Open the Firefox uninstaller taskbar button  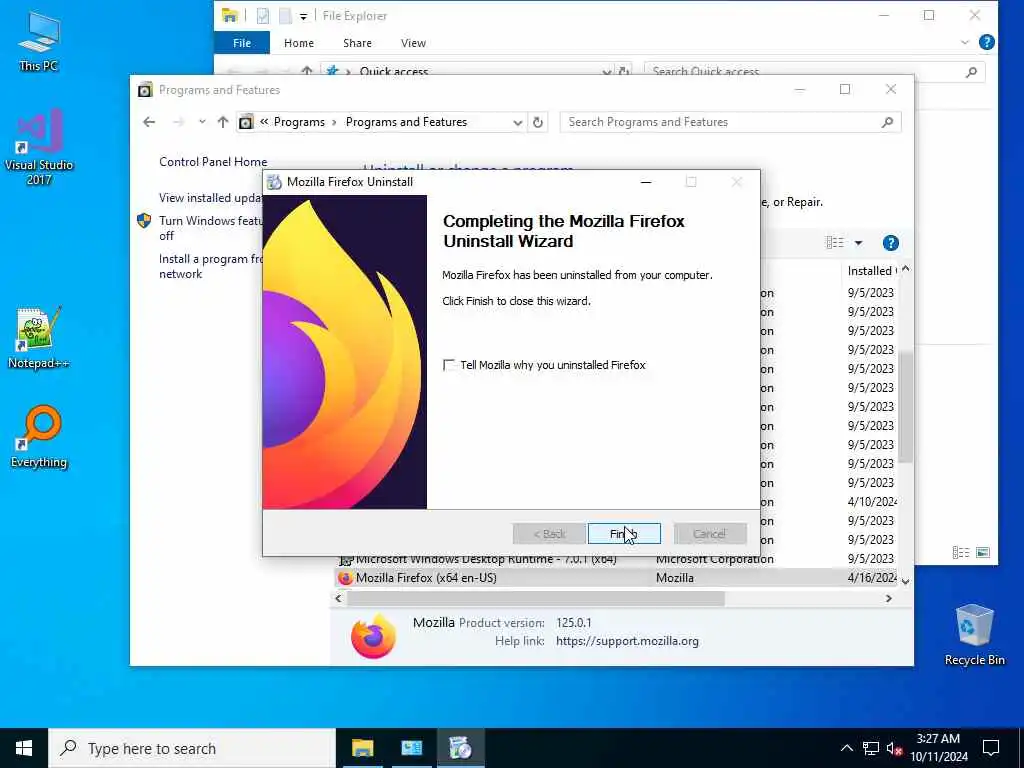click(x=460, y=748)
